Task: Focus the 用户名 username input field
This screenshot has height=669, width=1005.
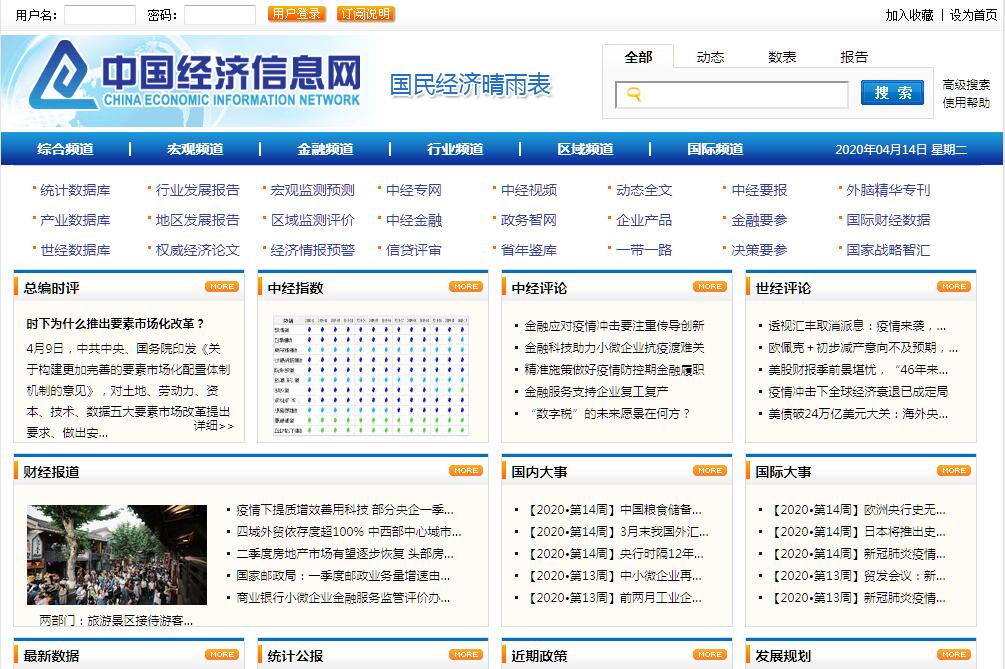Action: click(100, 15)
